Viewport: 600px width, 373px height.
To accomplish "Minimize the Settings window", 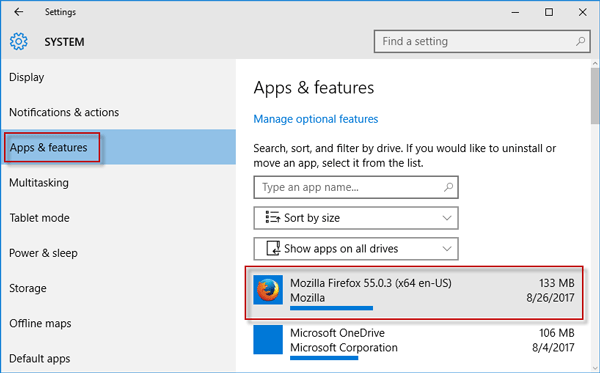I will pyautogui.click(x=515, y=12).
